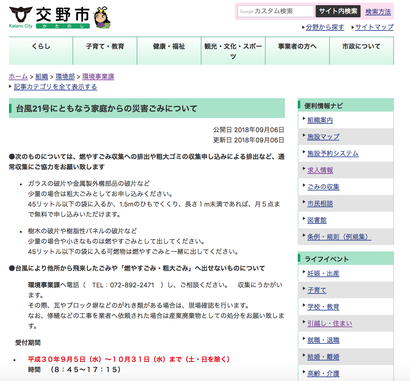Open 施設予約システム sidebar link

[333, 153]
